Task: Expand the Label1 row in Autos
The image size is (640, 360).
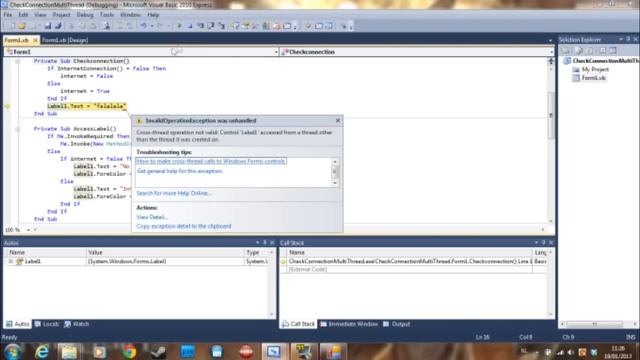Action: click(11, 261)
